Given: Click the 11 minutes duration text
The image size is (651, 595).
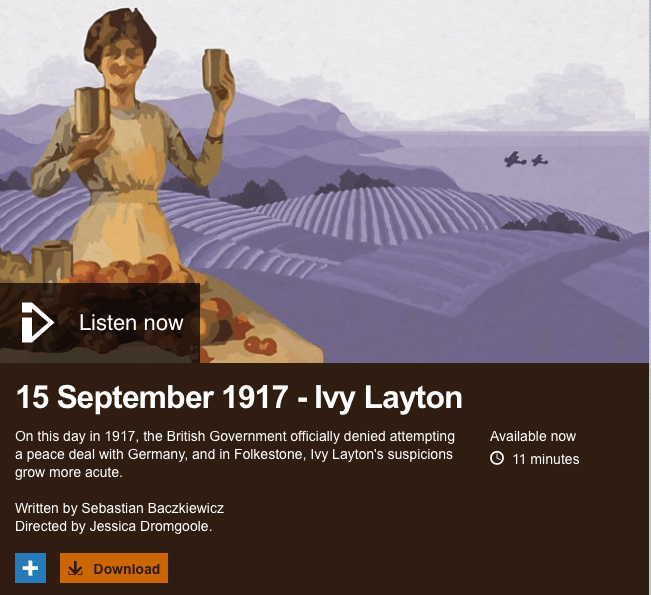Looking at the screenshot, I should click(x=546, y=459).
